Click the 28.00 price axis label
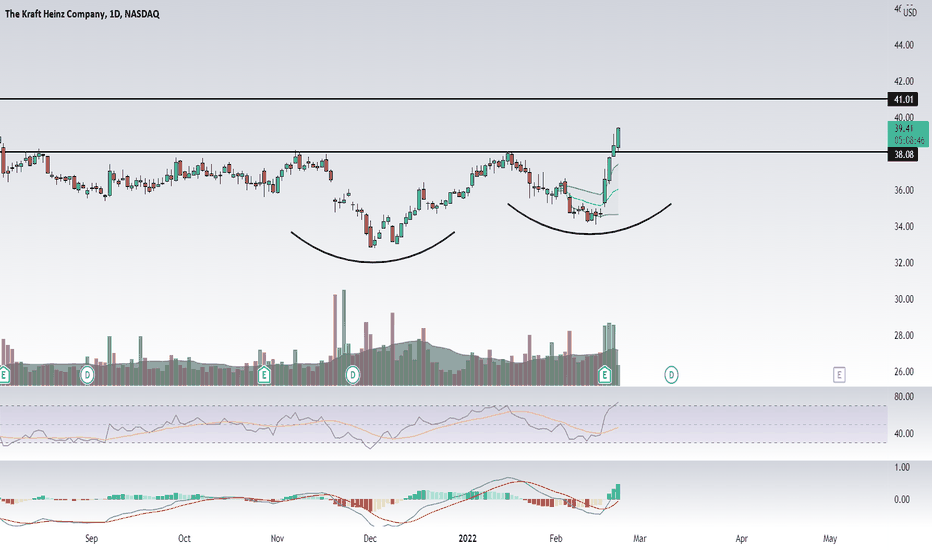The height and width of the screenshot is (550, 932). tap(903, 335)
